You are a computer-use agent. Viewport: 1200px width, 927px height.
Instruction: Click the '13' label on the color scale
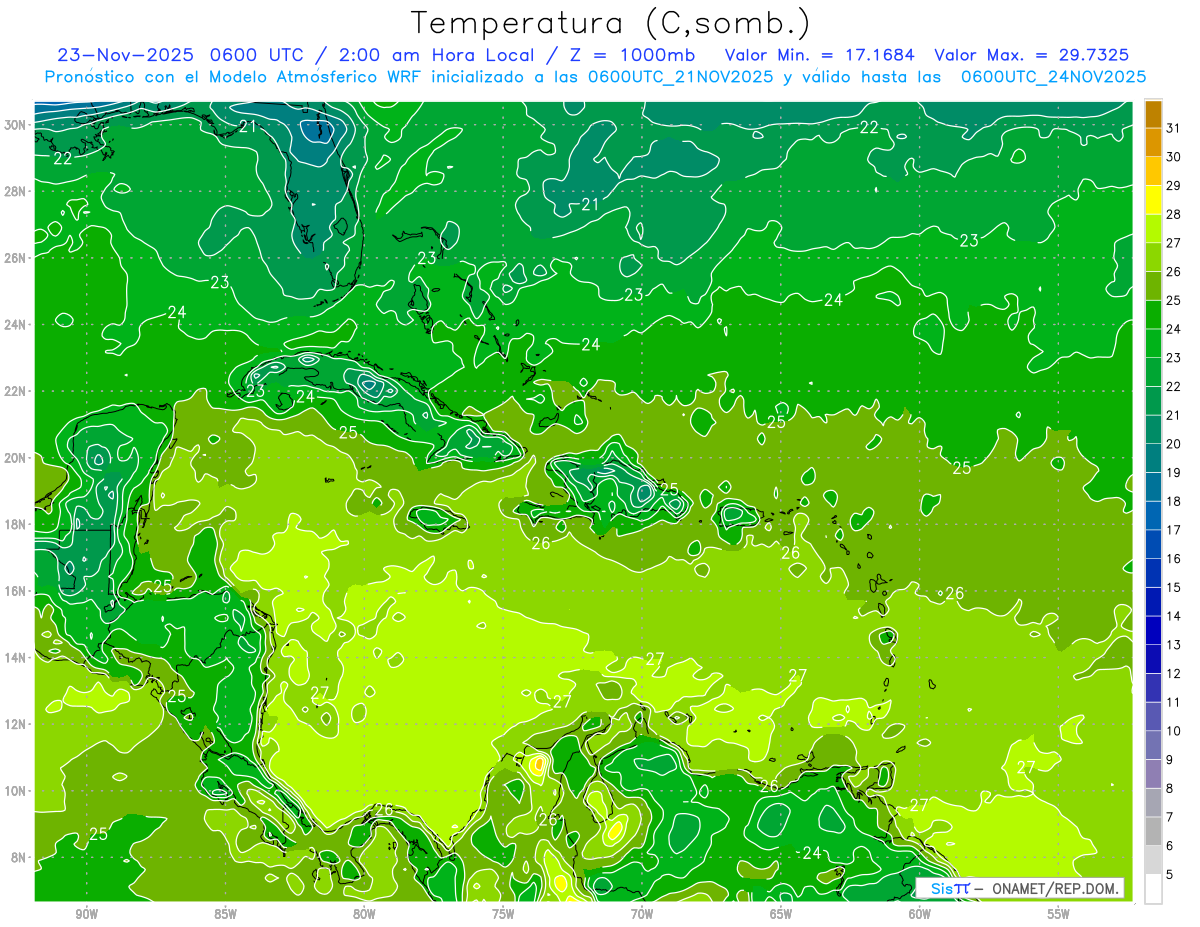click(1174, 645)
